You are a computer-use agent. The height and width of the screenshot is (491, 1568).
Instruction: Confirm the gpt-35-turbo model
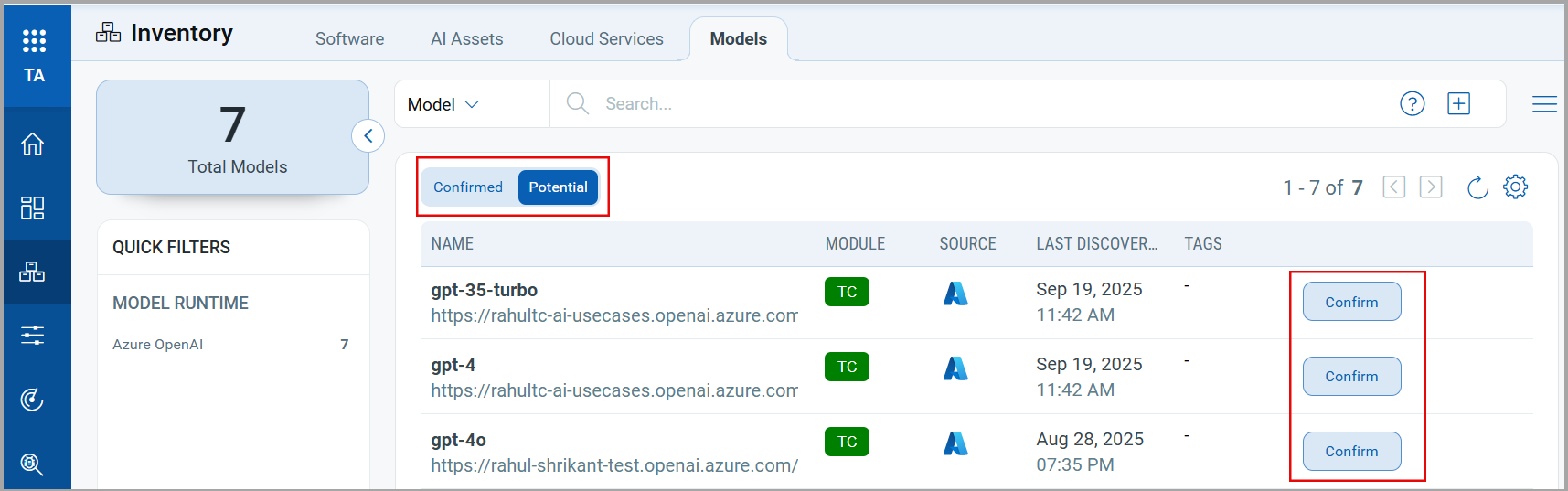(1351, 302)
